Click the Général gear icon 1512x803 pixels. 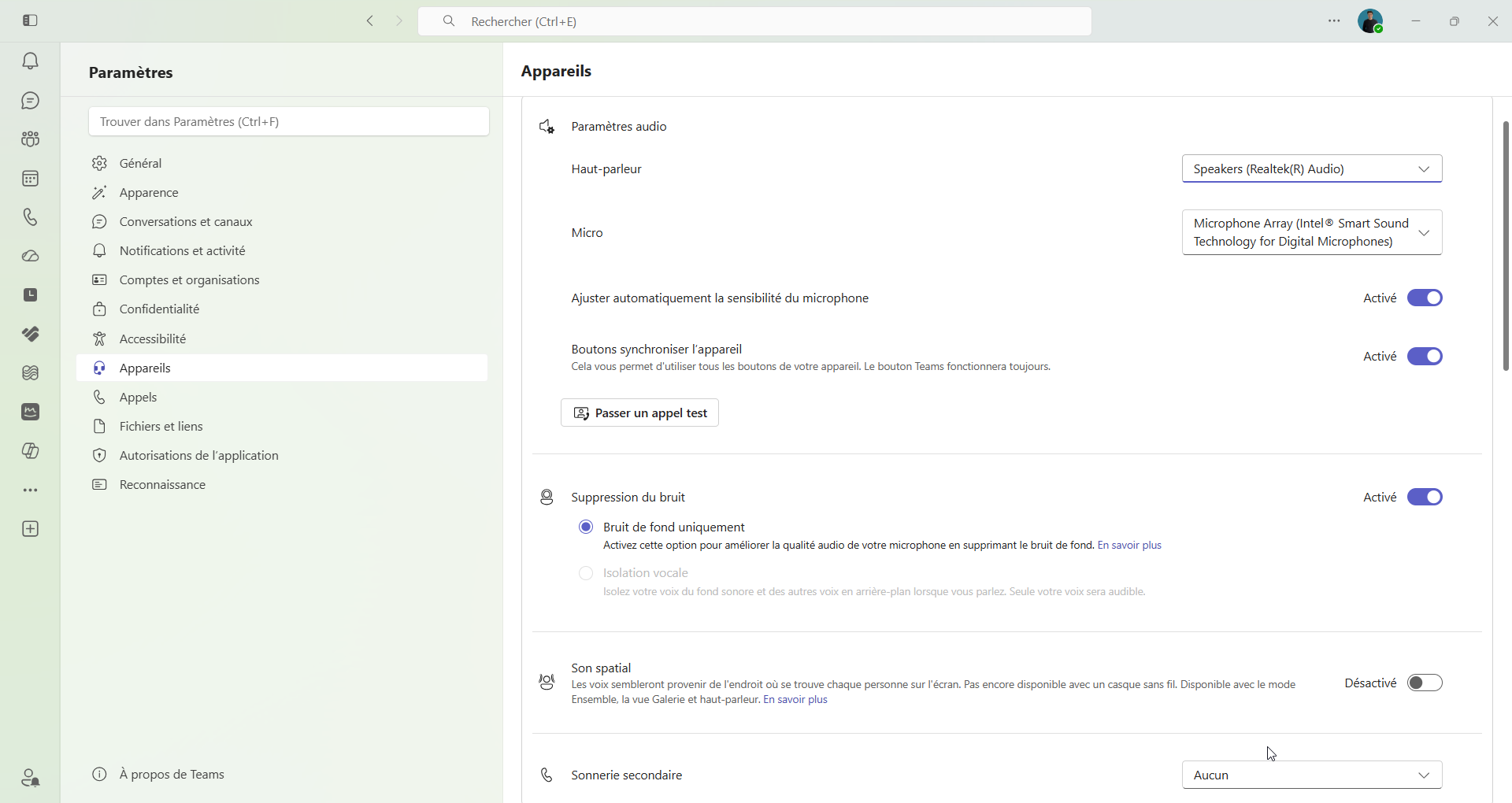pos(99,163)
